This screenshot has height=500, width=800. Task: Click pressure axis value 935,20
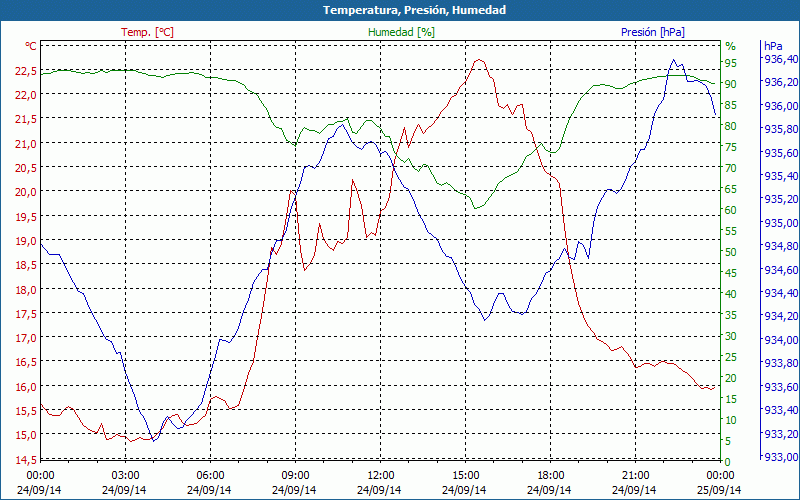[x=781, y=199]
